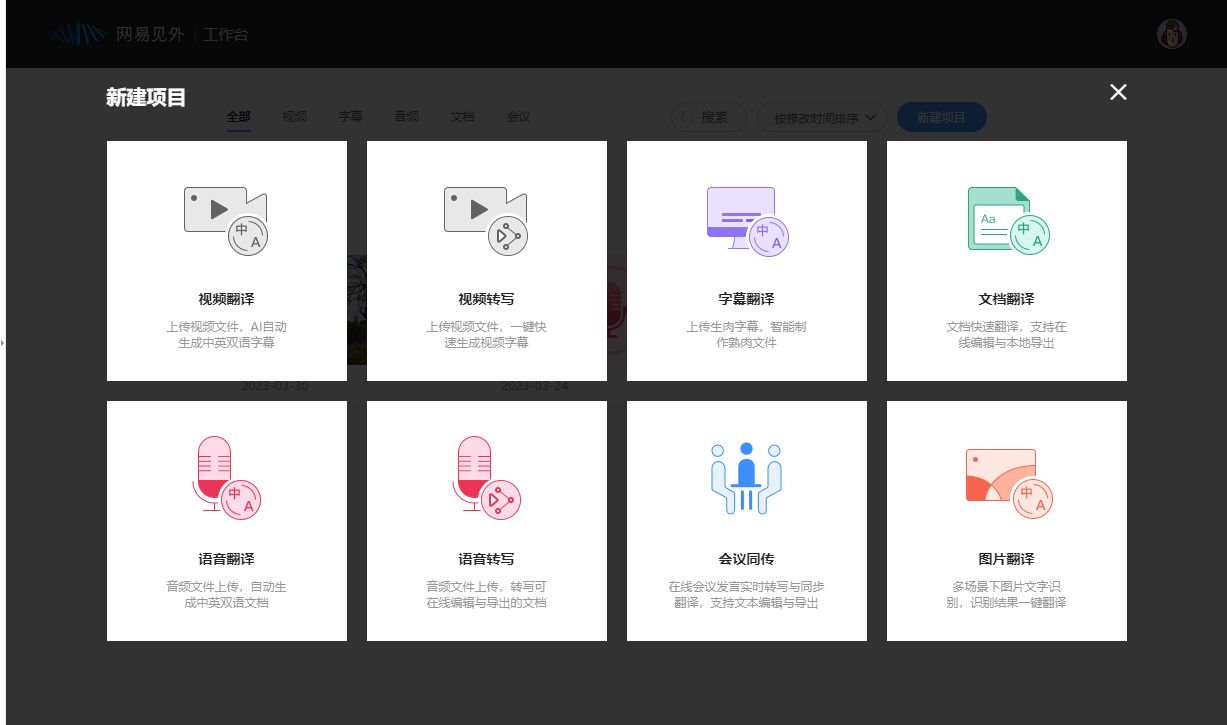Select the 语音转写 microphone icon
Viewport: 1227px width, 725px height.
coord(486,478)
